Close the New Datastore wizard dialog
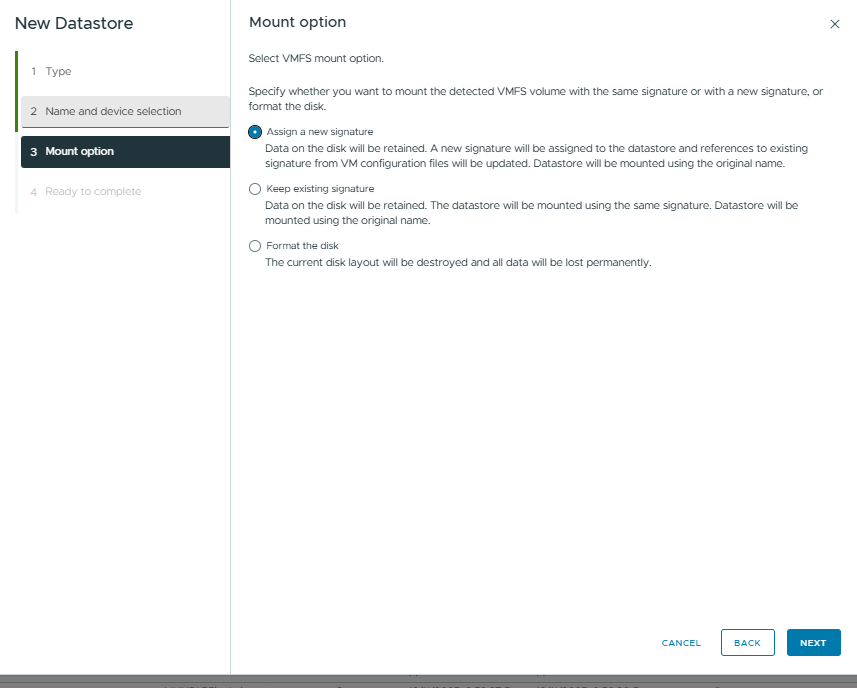This screenshot has height=688, width=857. click(x=835, y=24)
